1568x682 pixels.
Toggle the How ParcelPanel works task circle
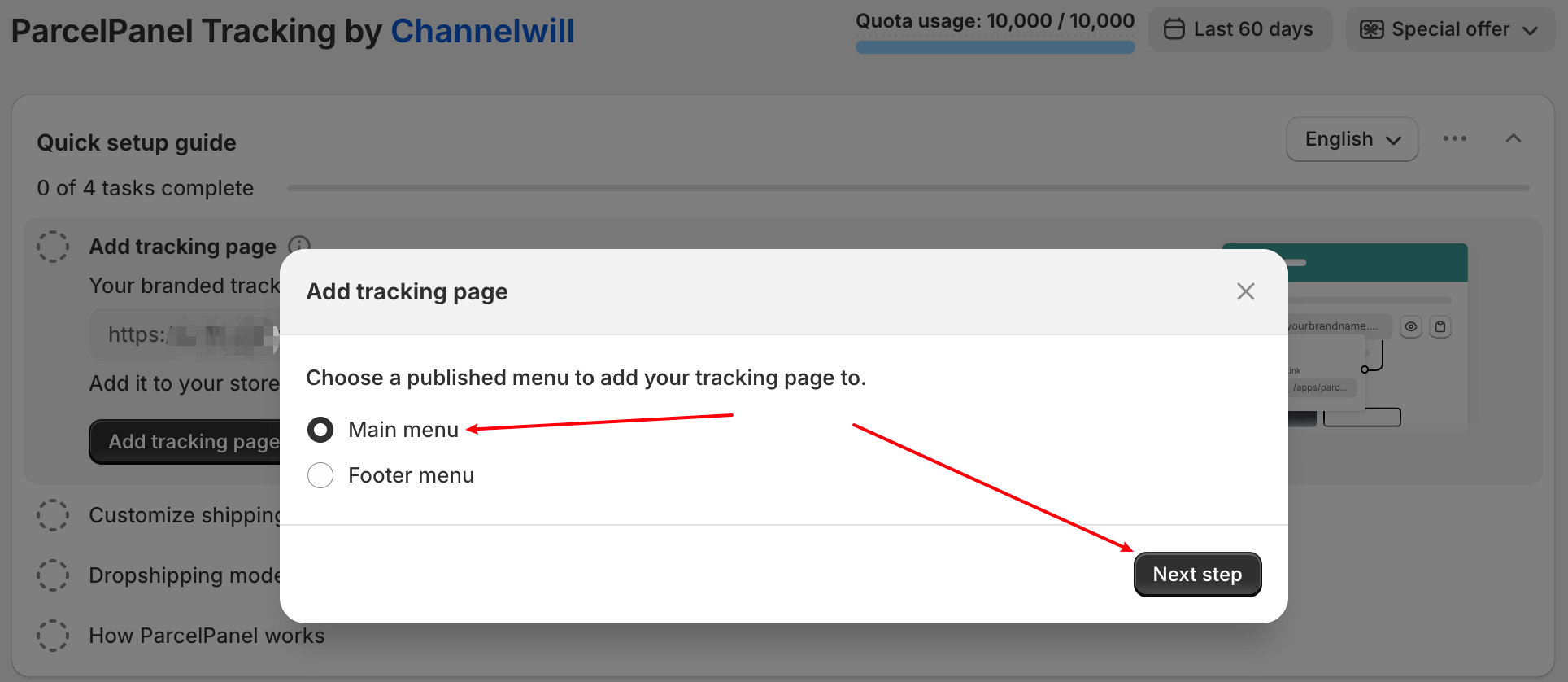point(53,636)
